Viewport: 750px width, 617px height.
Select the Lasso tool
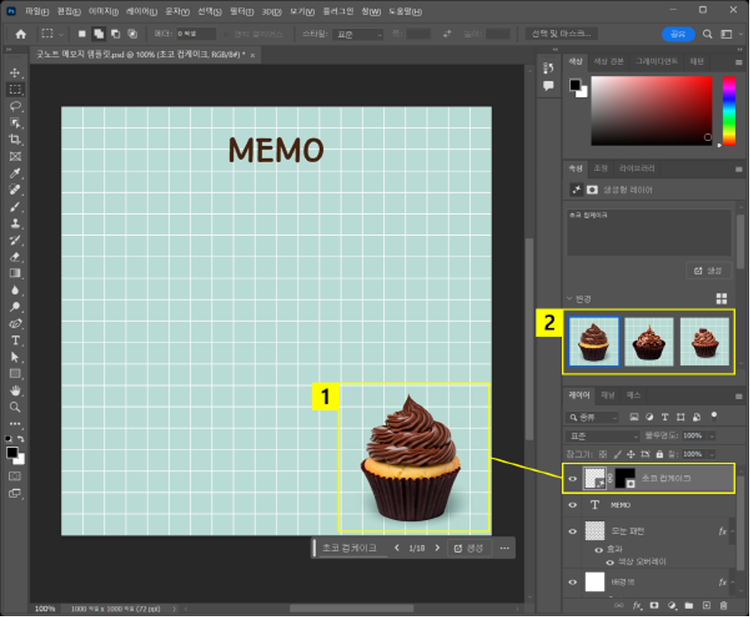click(x=15, y=105)
